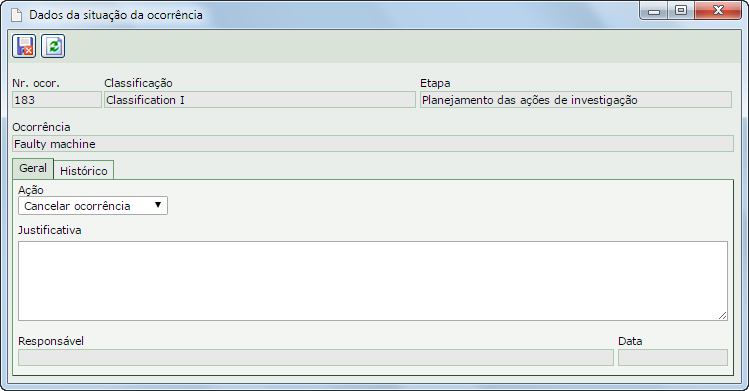
Task: Click the green refresh arrows icon
Action: click(53, 46)
